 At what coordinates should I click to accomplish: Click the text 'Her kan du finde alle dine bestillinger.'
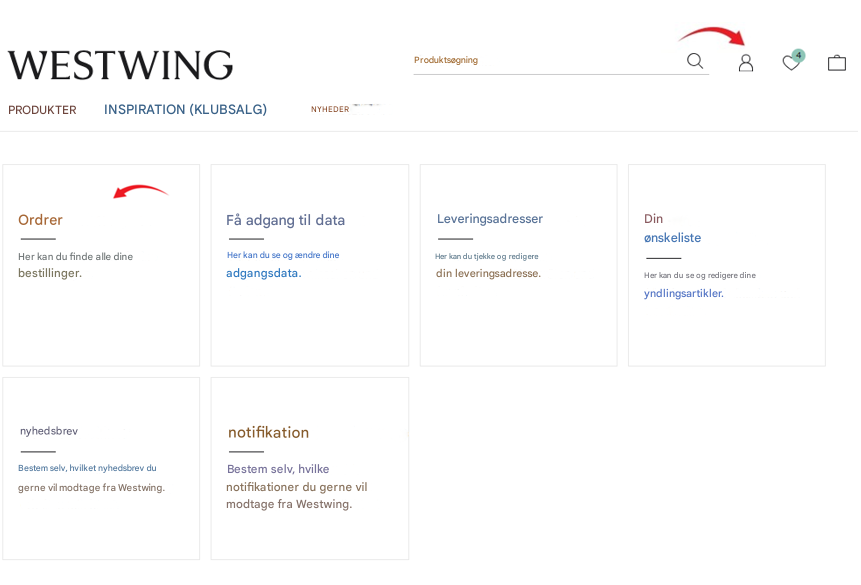(x=75, y=265)
